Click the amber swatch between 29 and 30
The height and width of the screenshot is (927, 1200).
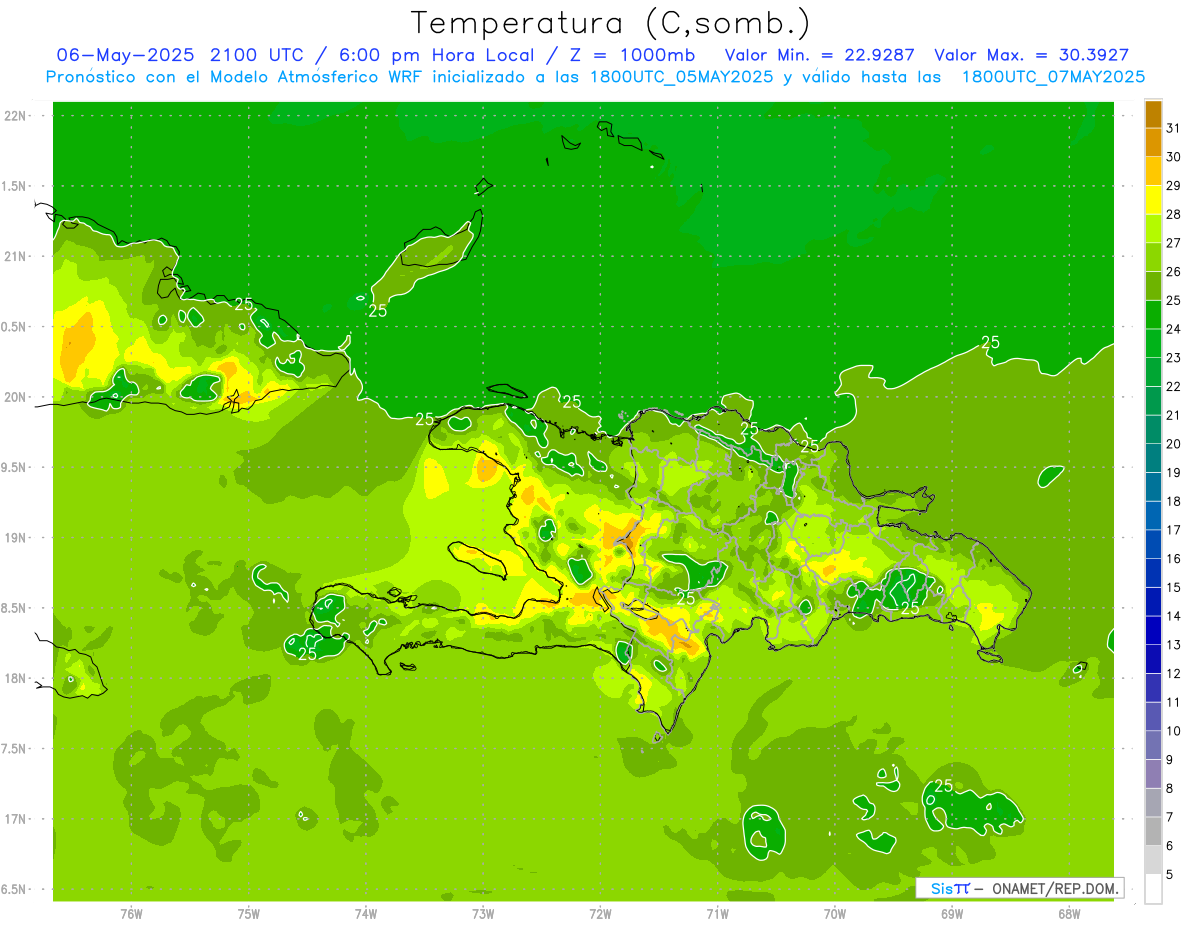click(1153, 172)
